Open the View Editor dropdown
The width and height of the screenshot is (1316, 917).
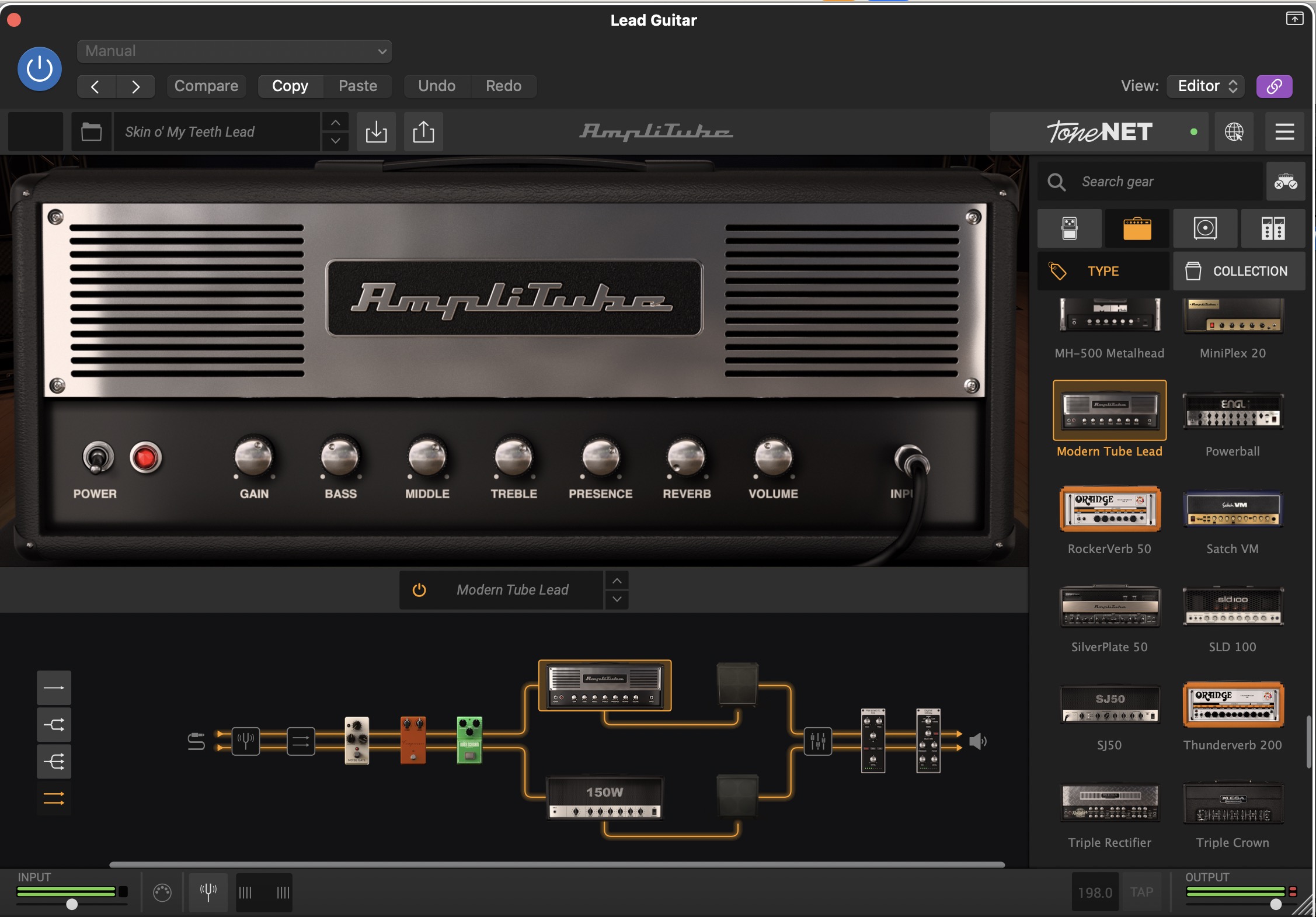(1206, 86)
